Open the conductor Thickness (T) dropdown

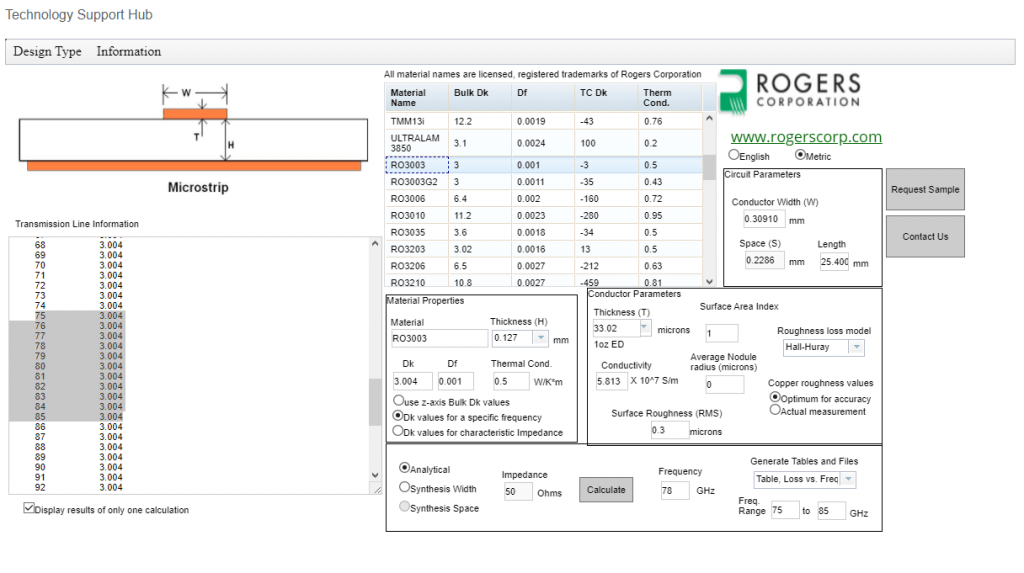click(645, 327)
